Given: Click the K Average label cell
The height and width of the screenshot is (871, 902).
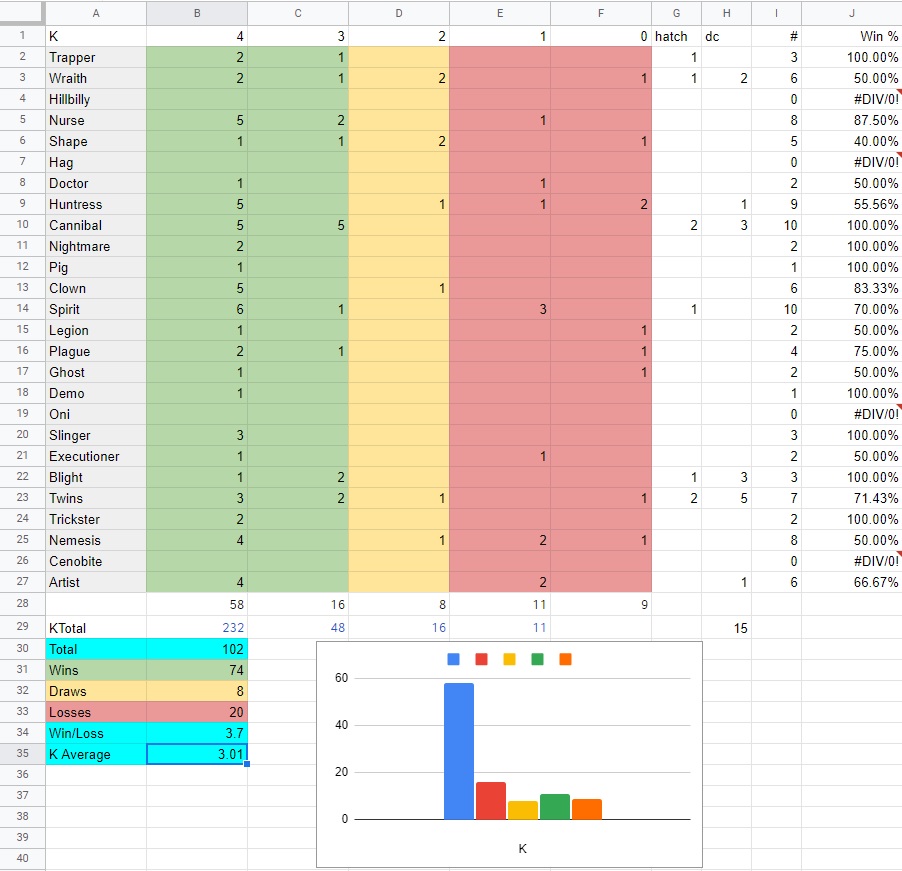Looking at the screenshot, I should point(96,754).
